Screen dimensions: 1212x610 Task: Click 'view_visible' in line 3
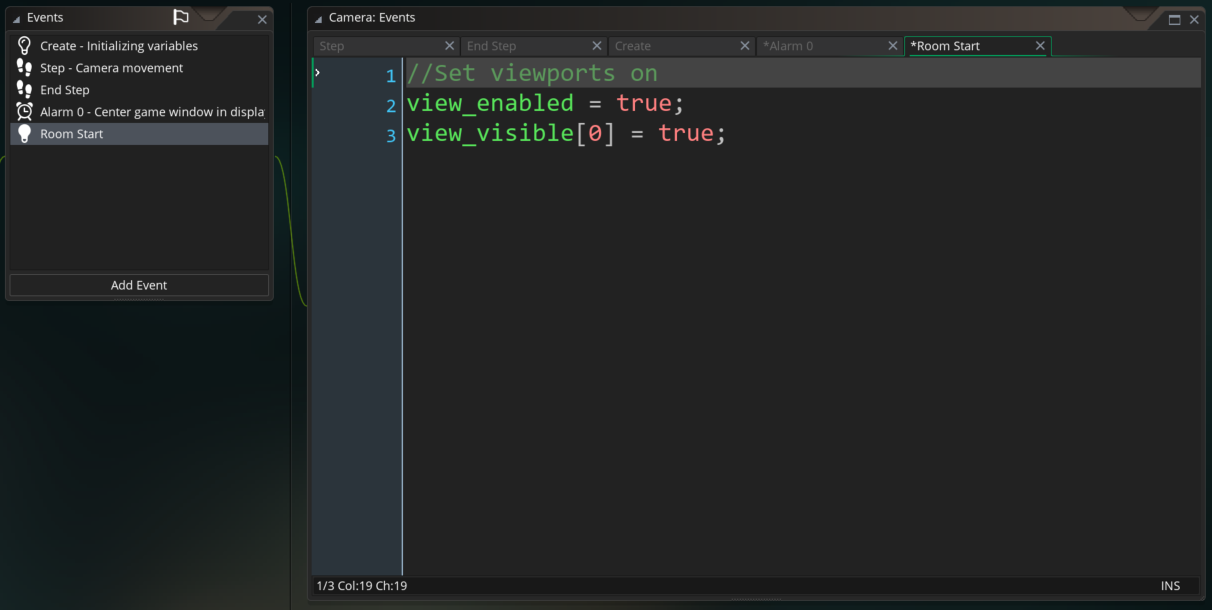[x=490, y=134]
